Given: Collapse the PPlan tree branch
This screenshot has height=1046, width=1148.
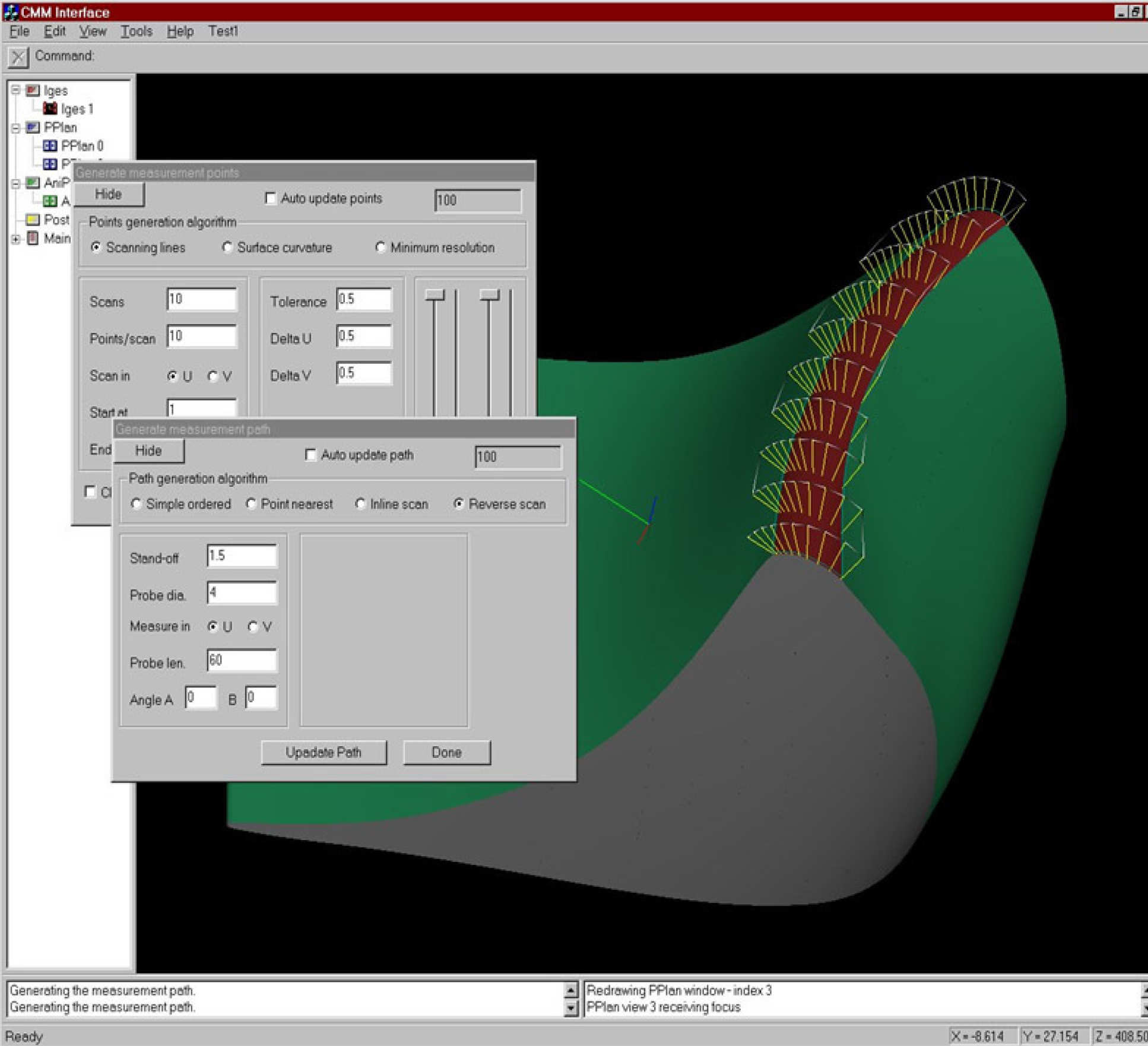Looking at the screenshot, I should (16, 128).
